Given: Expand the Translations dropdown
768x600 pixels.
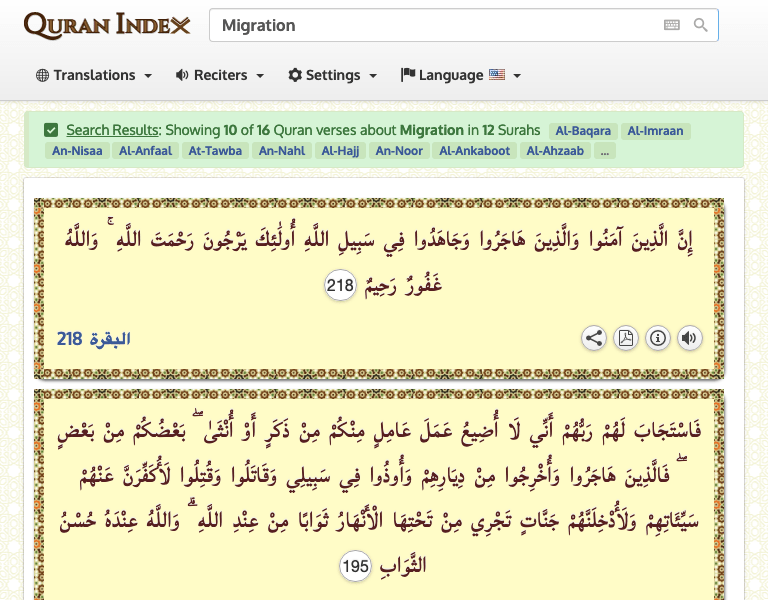Looking at the screenshot, I should [x=94, y=75].
